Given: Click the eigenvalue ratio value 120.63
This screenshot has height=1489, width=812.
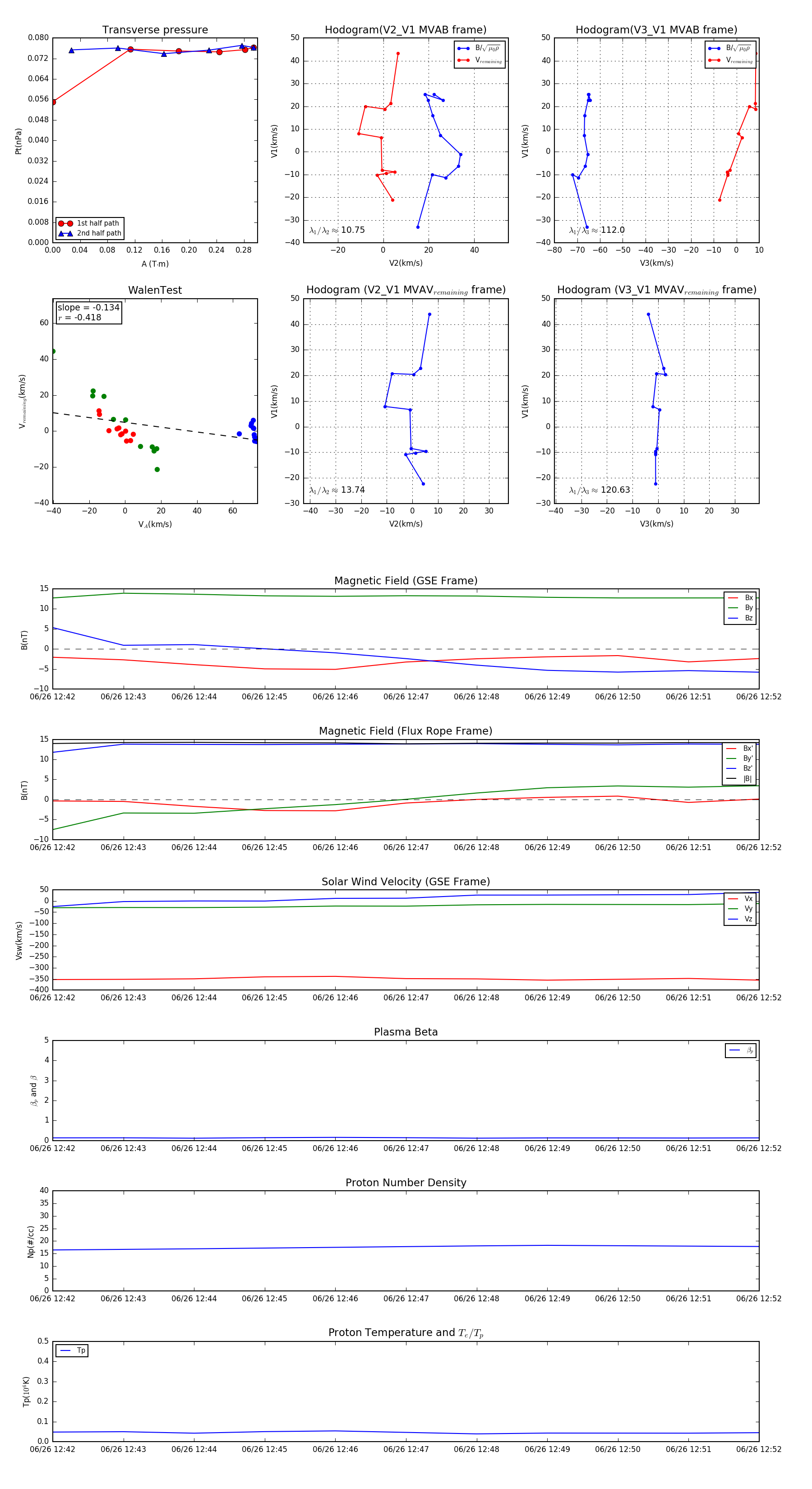Looking at the screenshot, I should coord(615,490).
